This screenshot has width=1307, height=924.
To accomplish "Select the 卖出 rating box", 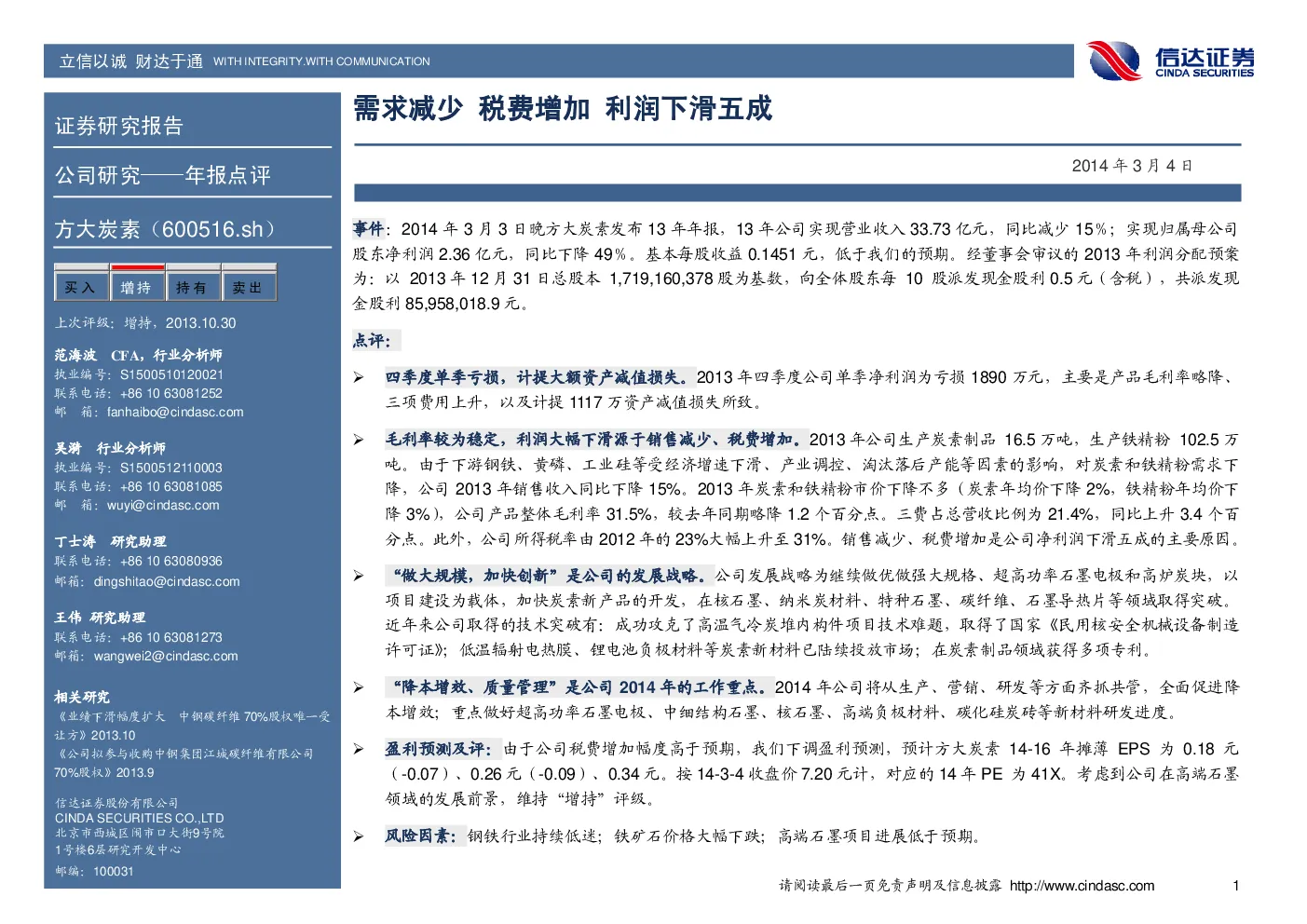I will 249,287.
